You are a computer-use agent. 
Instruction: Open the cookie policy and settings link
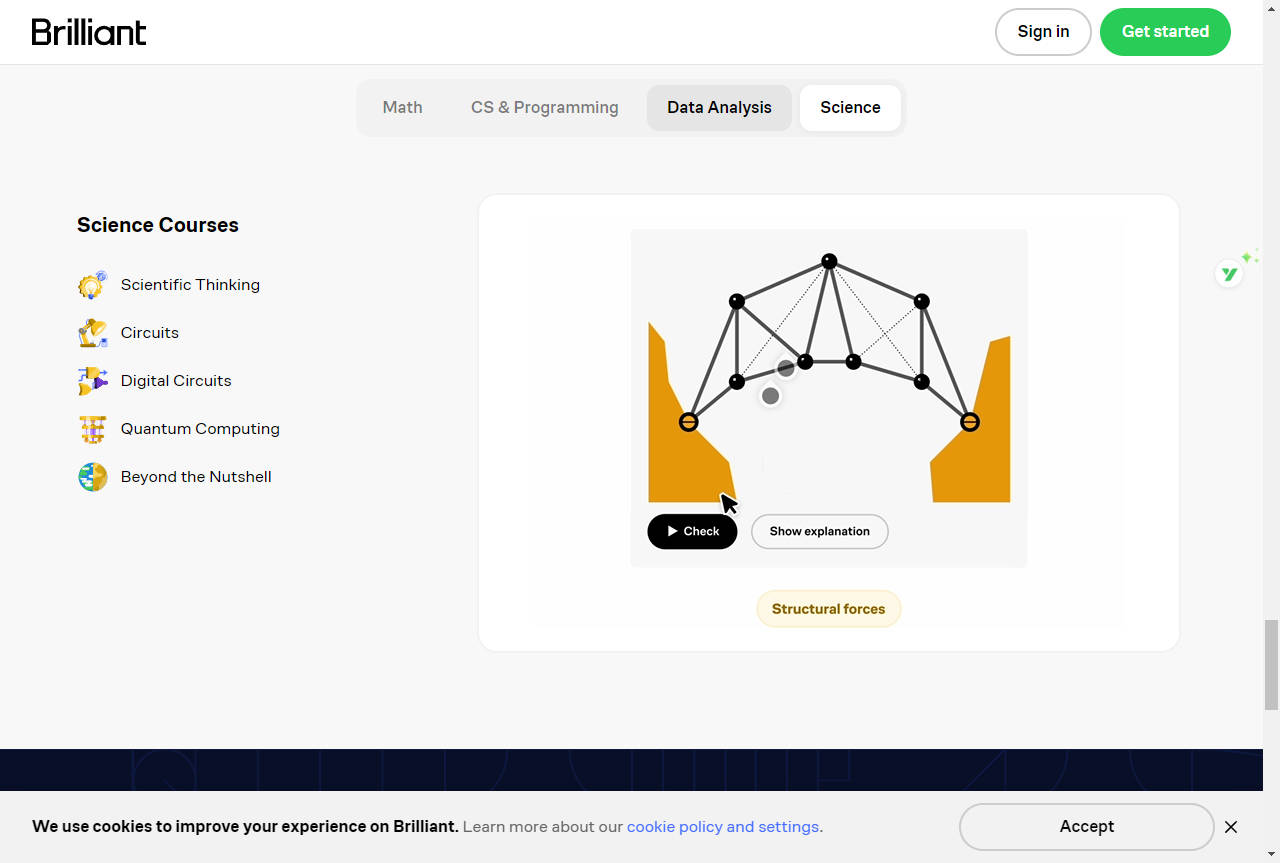tap(723, 827)
